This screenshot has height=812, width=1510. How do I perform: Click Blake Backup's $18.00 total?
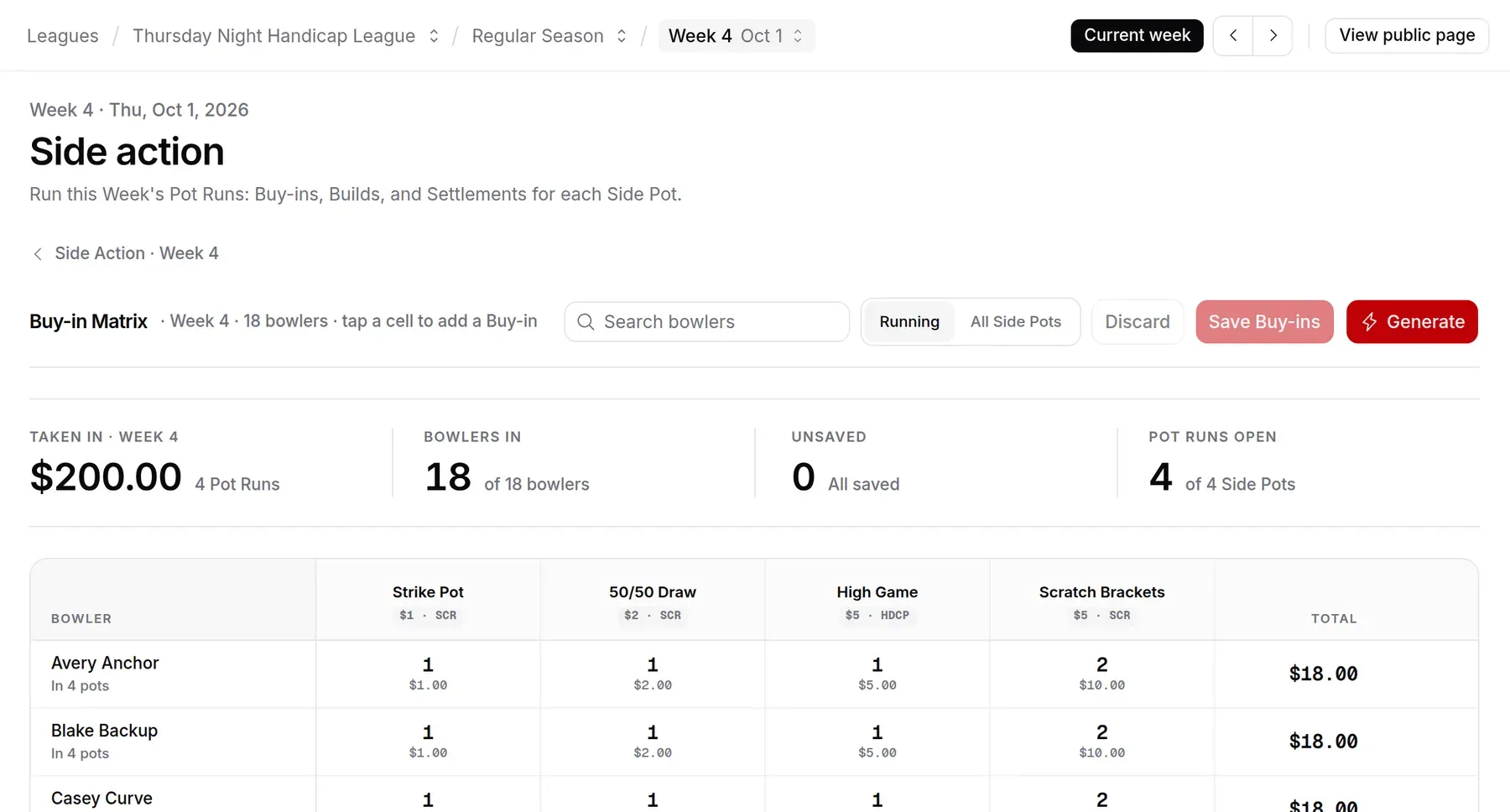click(1323, 742)
